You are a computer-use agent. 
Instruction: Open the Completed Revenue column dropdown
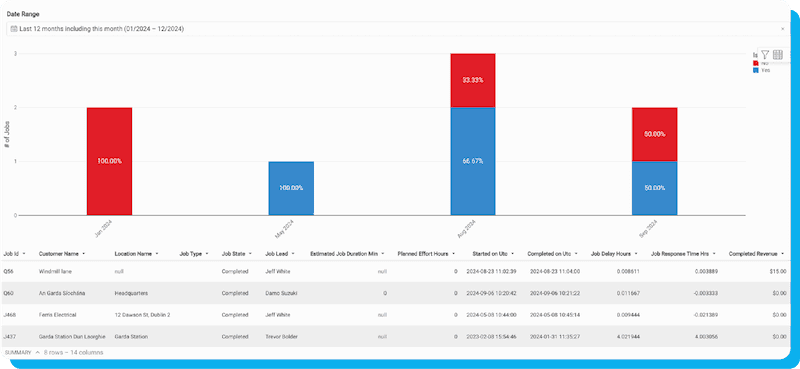[x=782, y=254]
